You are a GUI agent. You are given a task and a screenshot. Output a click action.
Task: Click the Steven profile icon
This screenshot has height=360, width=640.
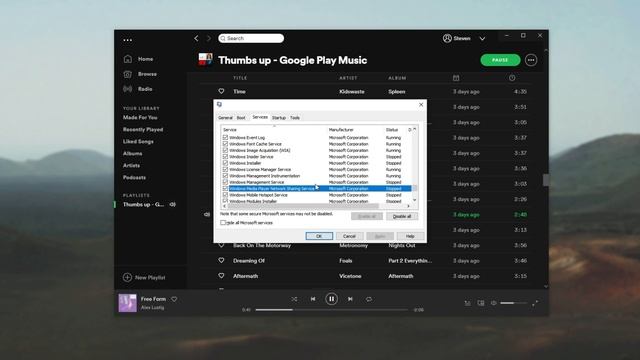[x=447, y=38]
